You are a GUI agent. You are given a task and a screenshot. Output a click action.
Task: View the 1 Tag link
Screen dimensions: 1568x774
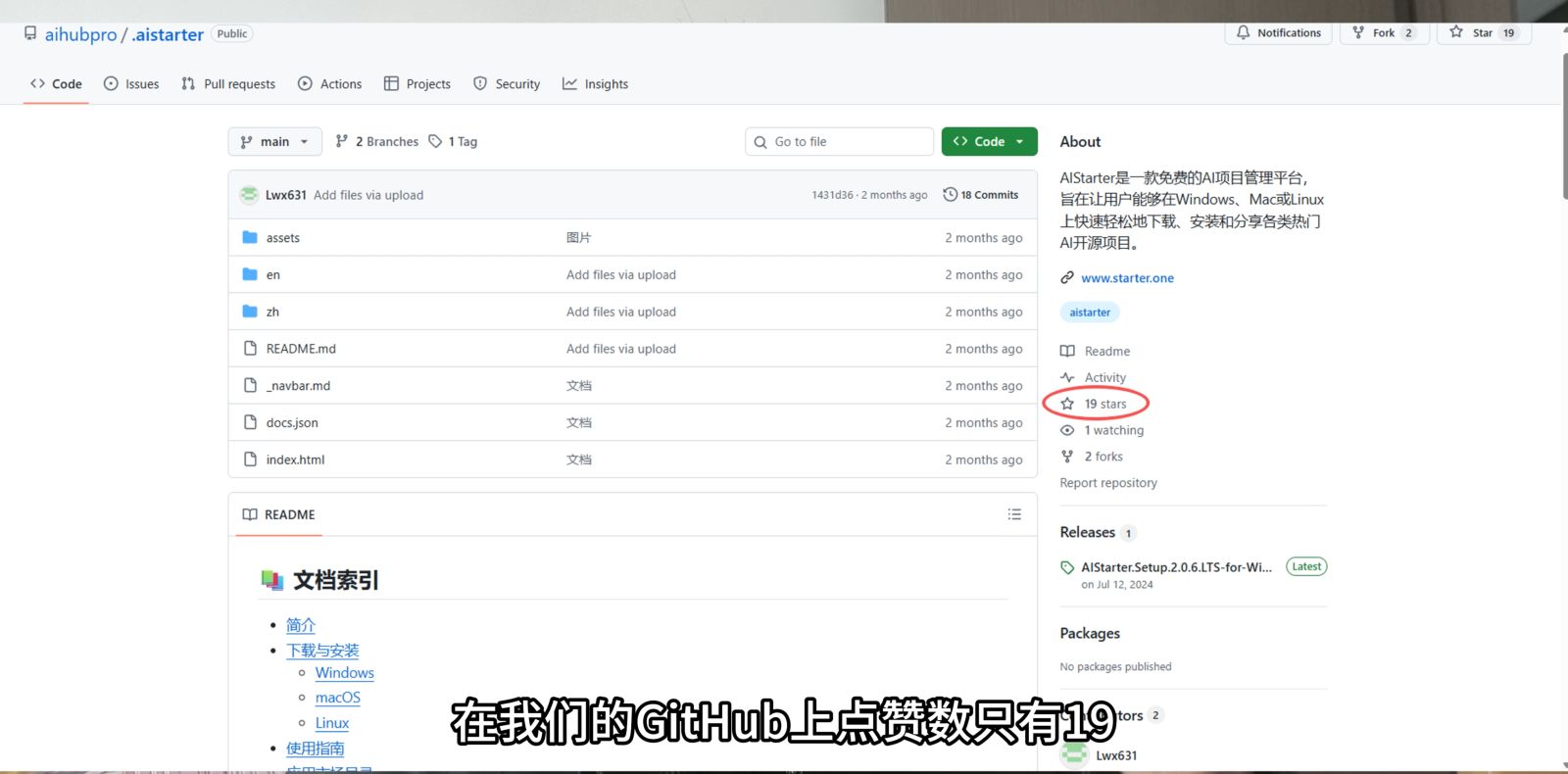(453, 142)
